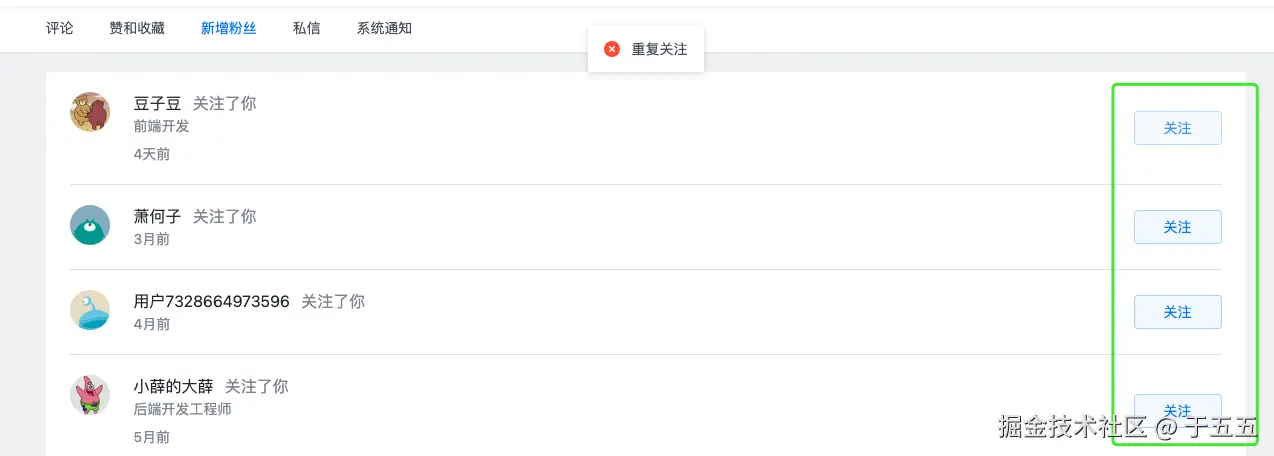Click 豆子豆's 前端开发 job title text
Viewport: 1274px width, 456px height.
point(161,126)
